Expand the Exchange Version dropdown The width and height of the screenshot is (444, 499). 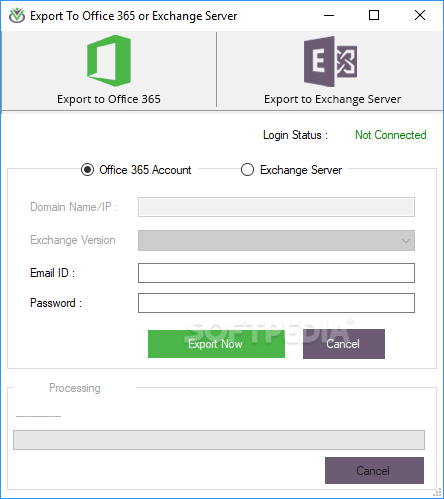pos(276,240)
